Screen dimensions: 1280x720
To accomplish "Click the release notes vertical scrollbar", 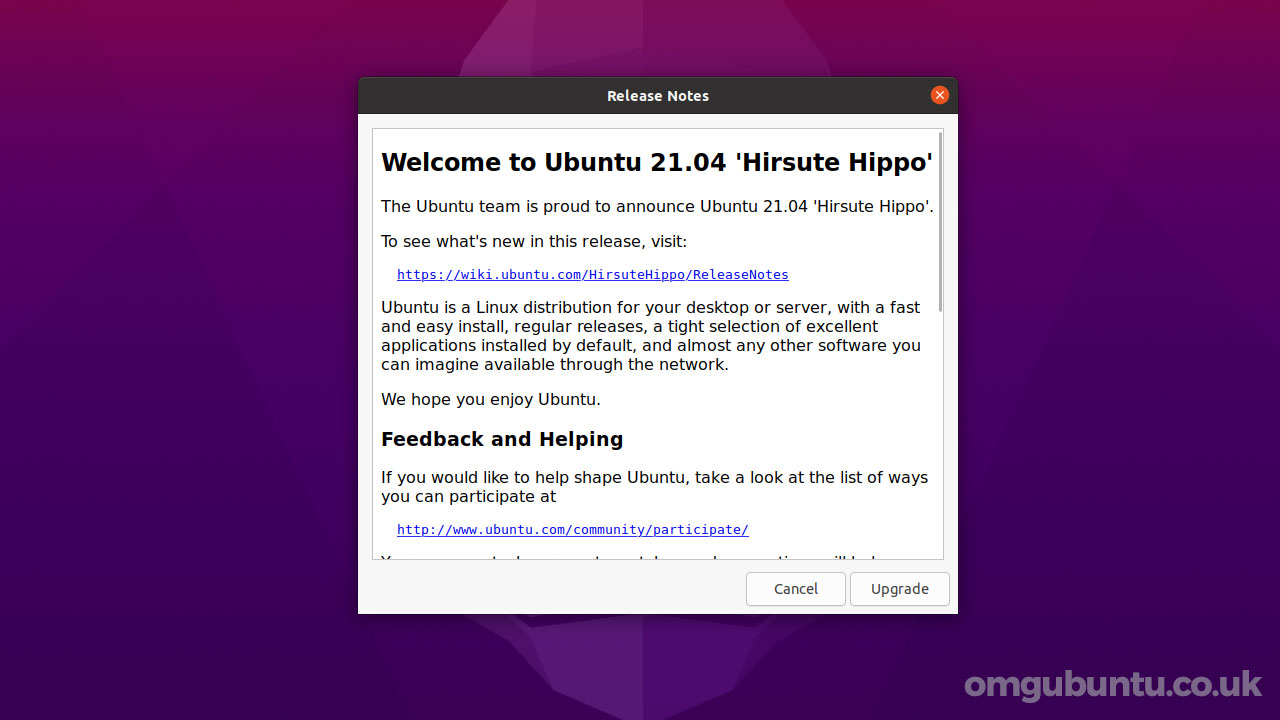I will pyautogui.click(x=940, y=222).
